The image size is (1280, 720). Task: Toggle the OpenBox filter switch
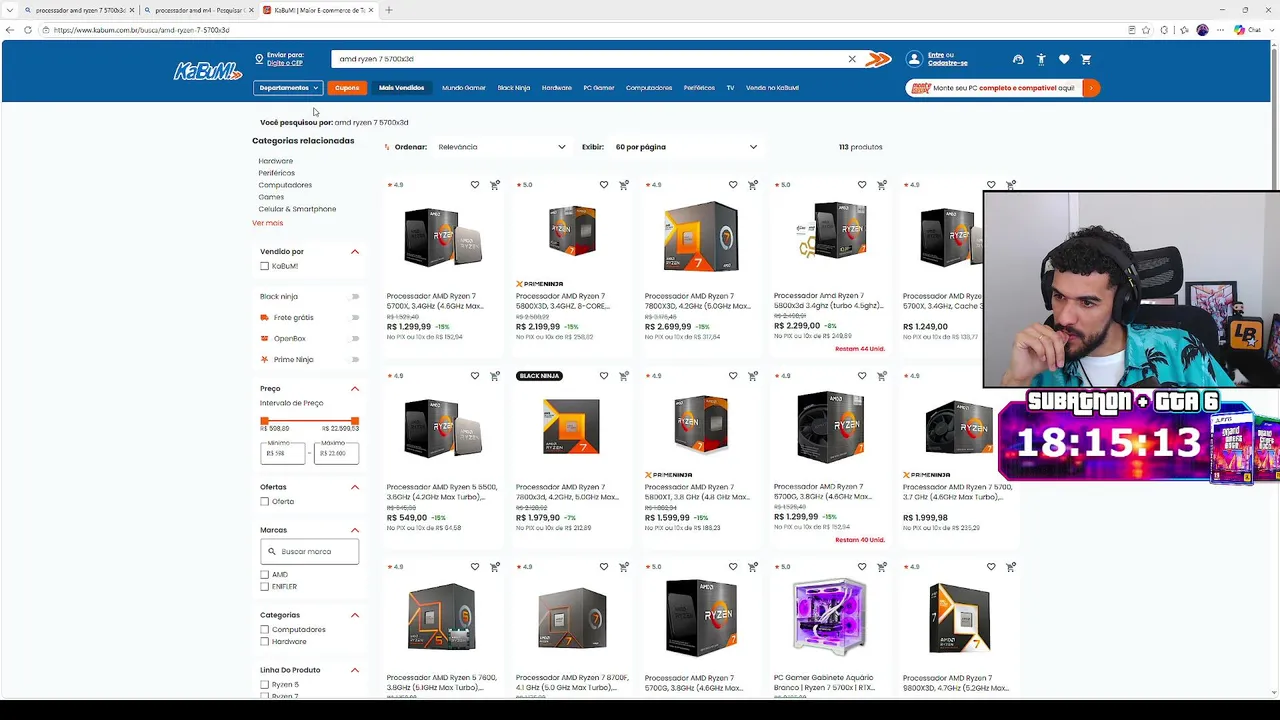tap(354, 339)
